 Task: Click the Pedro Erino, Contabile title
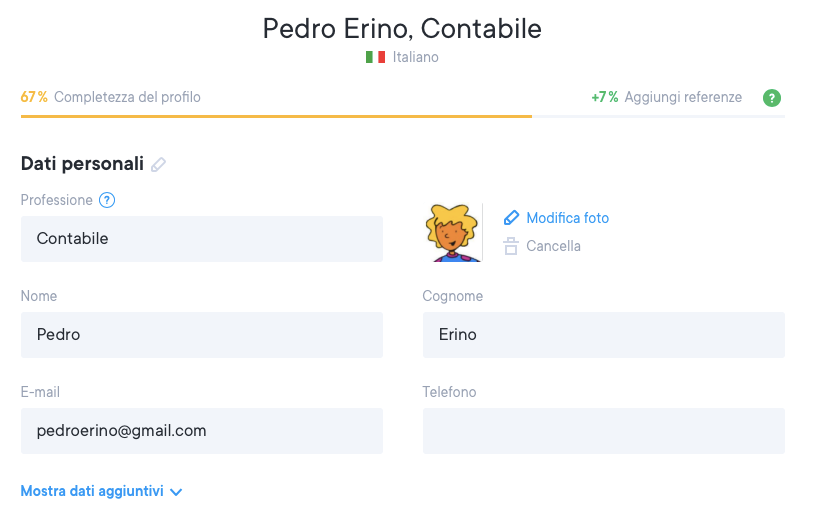coord(402,28)
